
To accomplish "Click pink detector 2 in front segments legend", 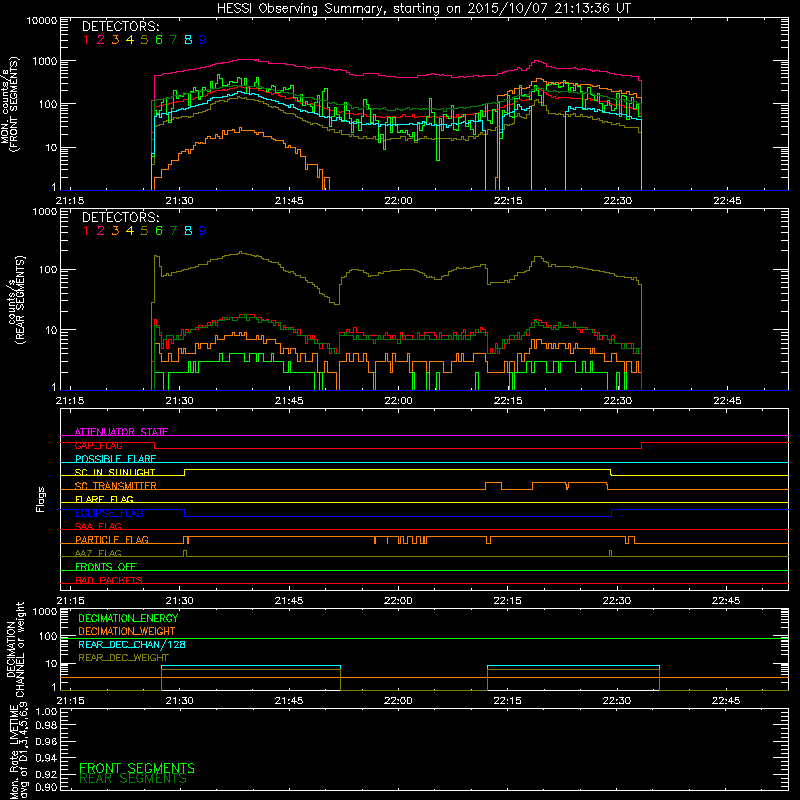I will (101, 40).
